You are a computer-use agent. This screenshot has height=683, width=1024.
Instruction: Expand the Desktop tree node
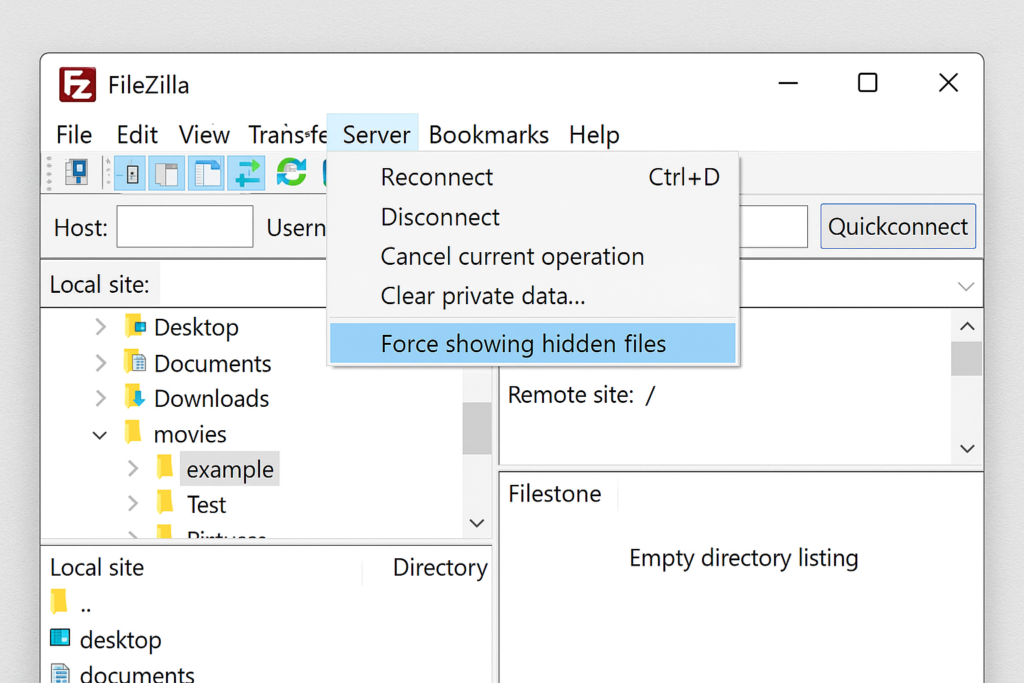[100, 326]
